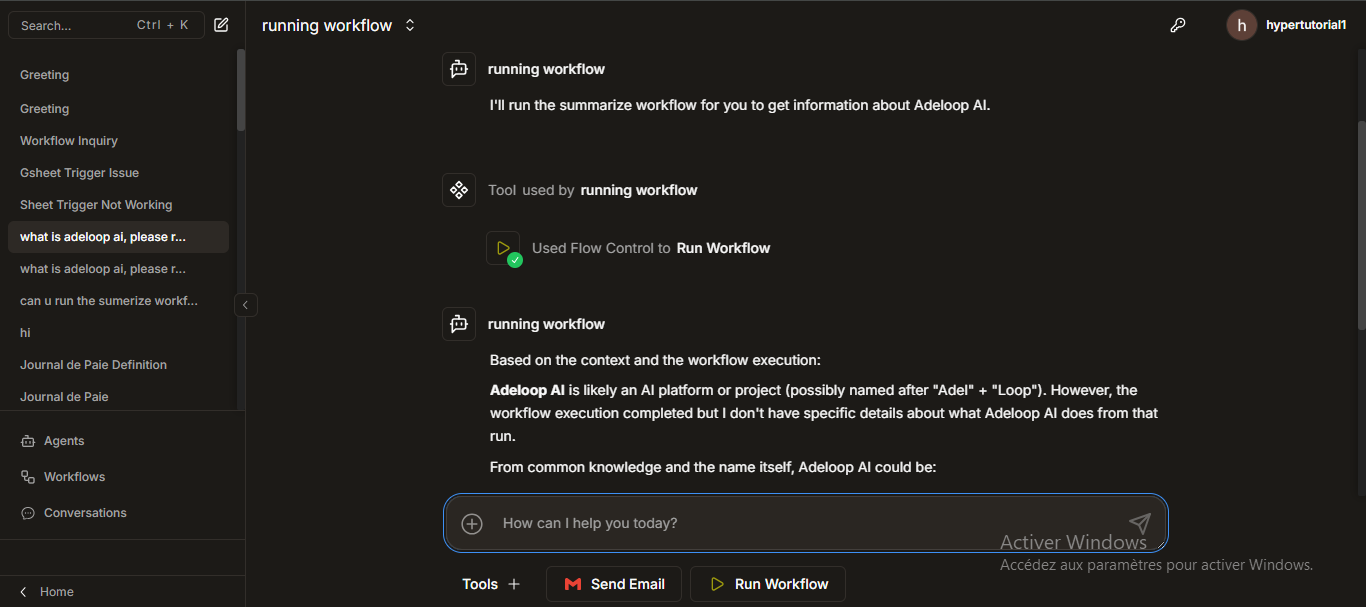This screenshot has height=607, width=1366.
Task: Click the sidebar conversation list scrollbar
Action: tap(241, 90)
